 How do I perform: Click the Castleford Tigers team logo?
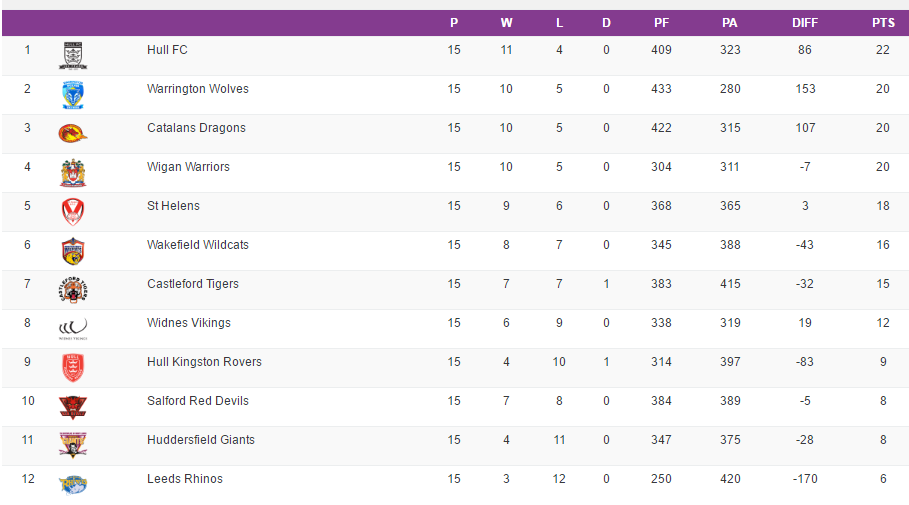[x=73, y=289]
